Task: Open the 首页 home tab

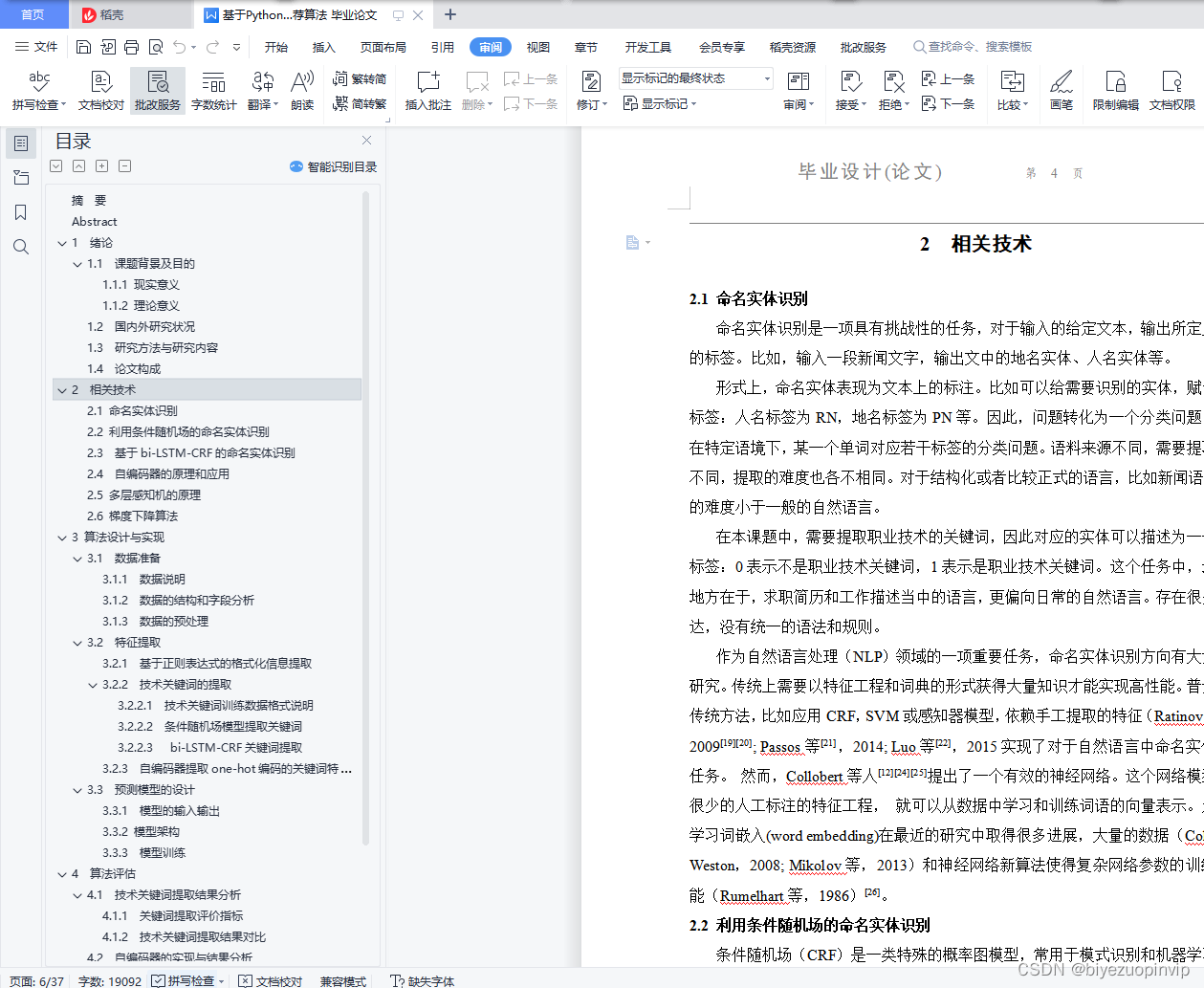Action: [33, 14]
